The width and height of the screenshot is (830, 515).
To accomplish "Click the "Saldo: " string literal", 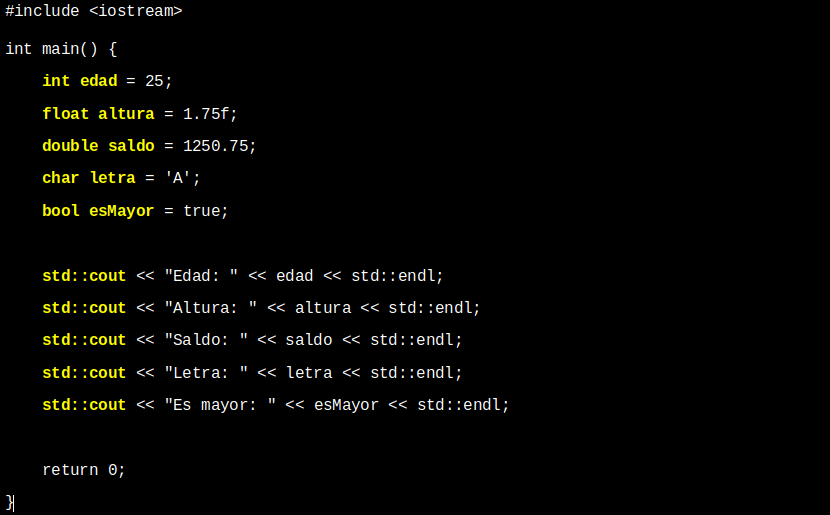I will pyautogui.click(x=206, y=340).
